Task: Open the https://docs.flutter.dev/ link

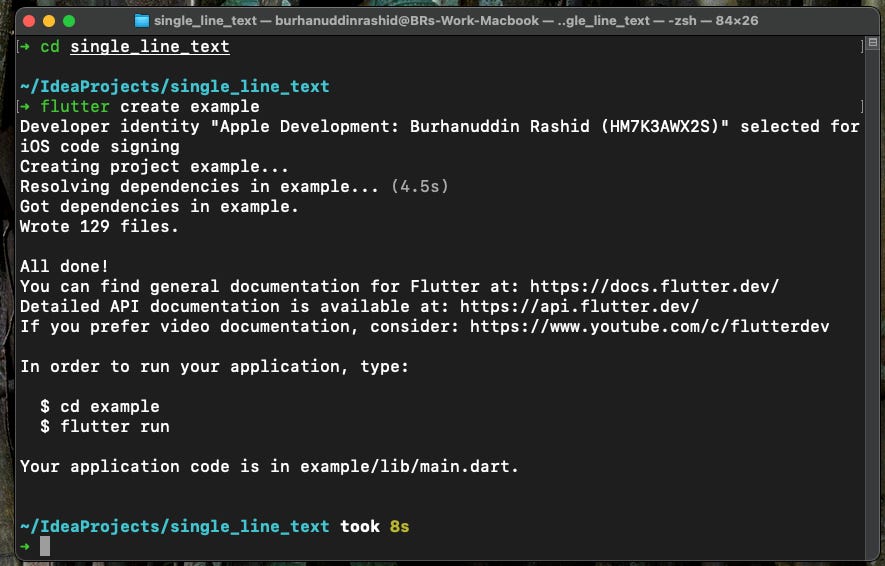Action: (x=654, y=286)
